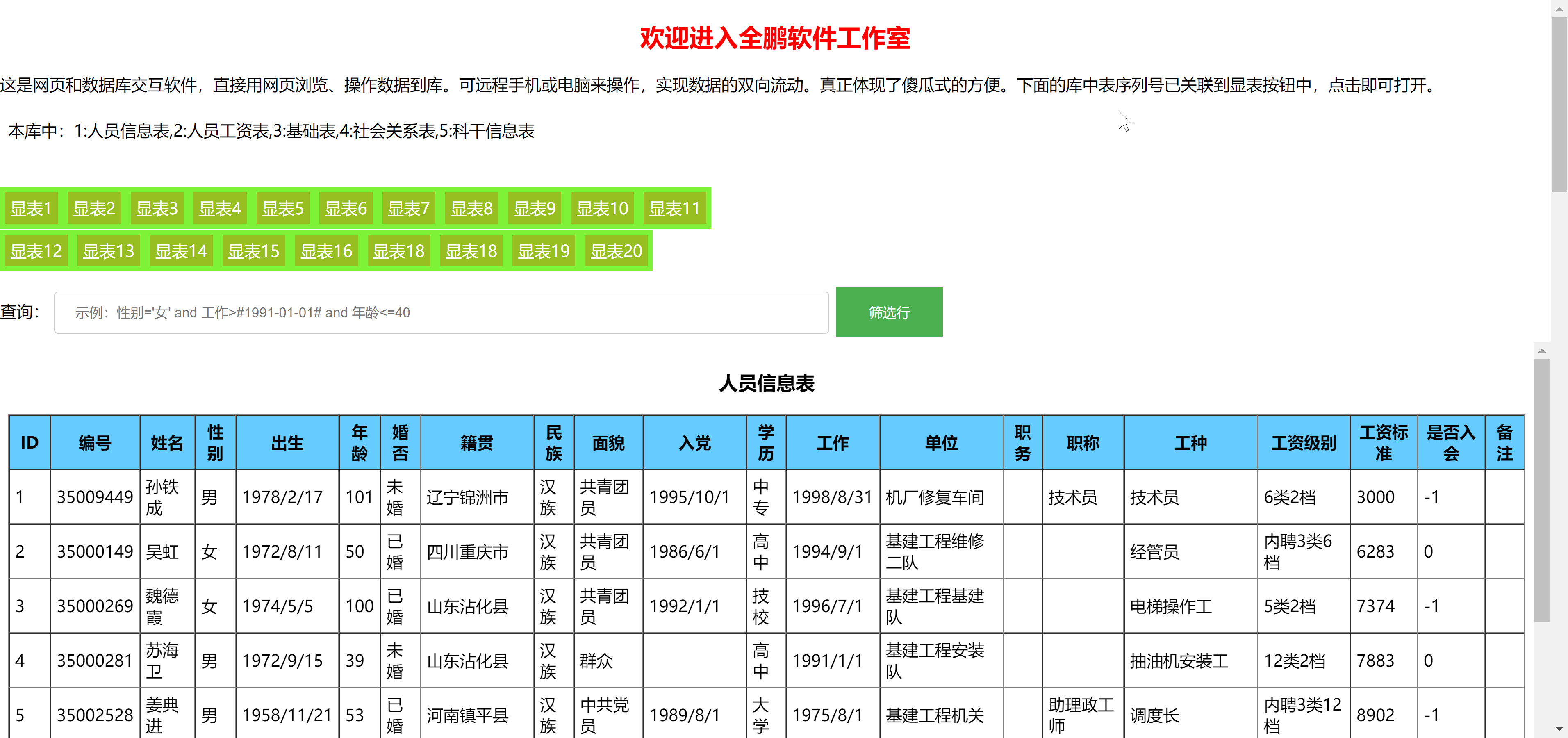Click the name cell 苏海卫
Viewport: 1568px width, 738px height.
tap(167, 661)
